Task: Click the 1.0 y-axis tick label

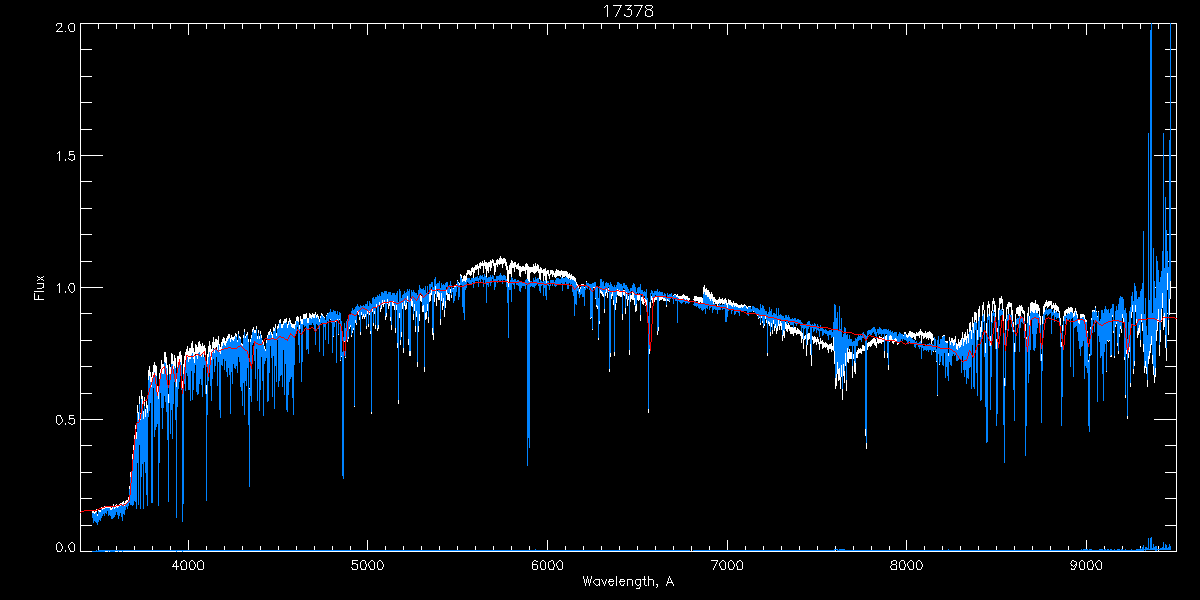Action: pos(65,288)
